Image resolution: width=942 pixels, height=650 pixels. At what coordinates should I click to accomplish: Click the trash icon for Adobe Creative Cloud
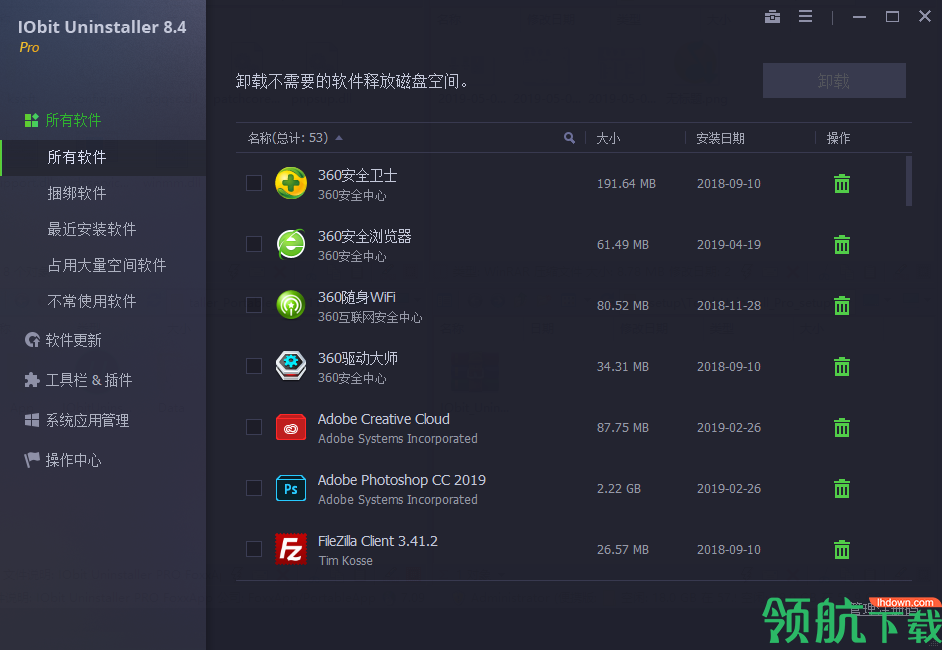[x=842, y=428]
